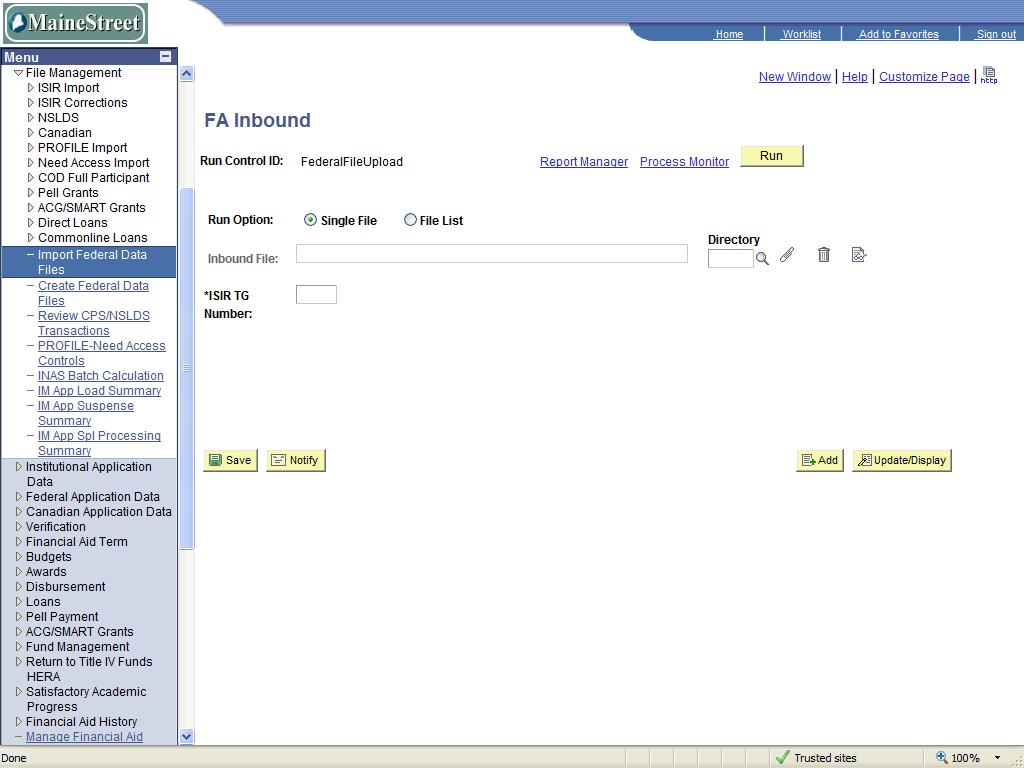This screenshot has height=768, width=1024.
Task: Click Sign out in header
Action: pyautogui.click(x=995, y=34)
